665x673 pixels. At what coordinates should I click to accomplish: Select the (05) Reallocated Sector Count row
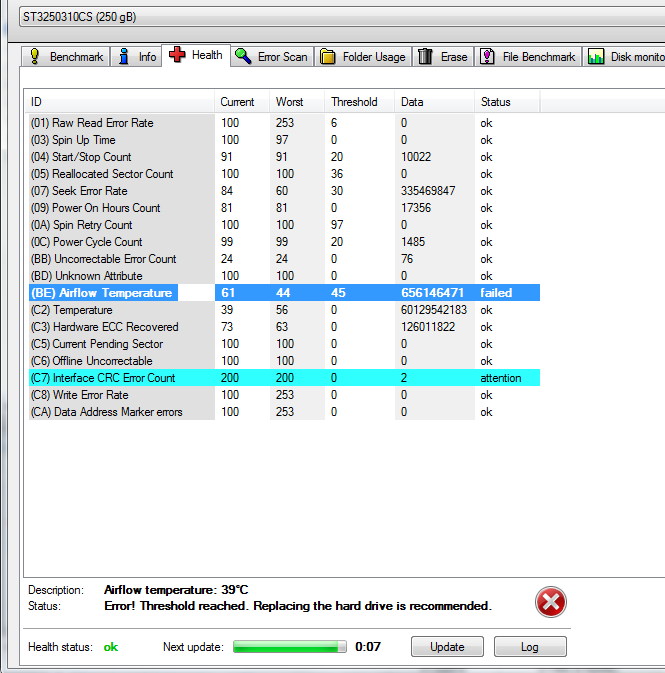[284, 174]
